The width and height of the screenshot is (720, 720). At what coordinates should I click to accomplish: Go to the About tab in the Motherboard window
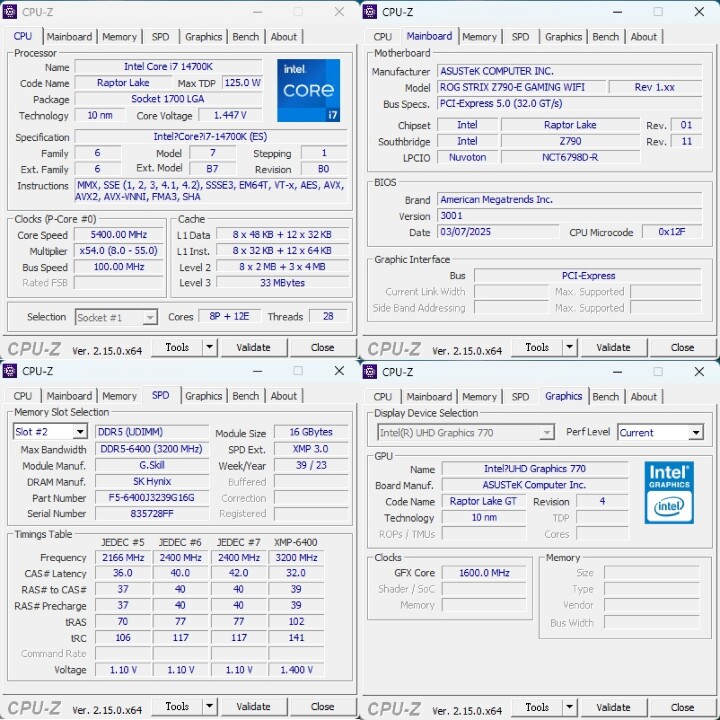pos(644,37)
